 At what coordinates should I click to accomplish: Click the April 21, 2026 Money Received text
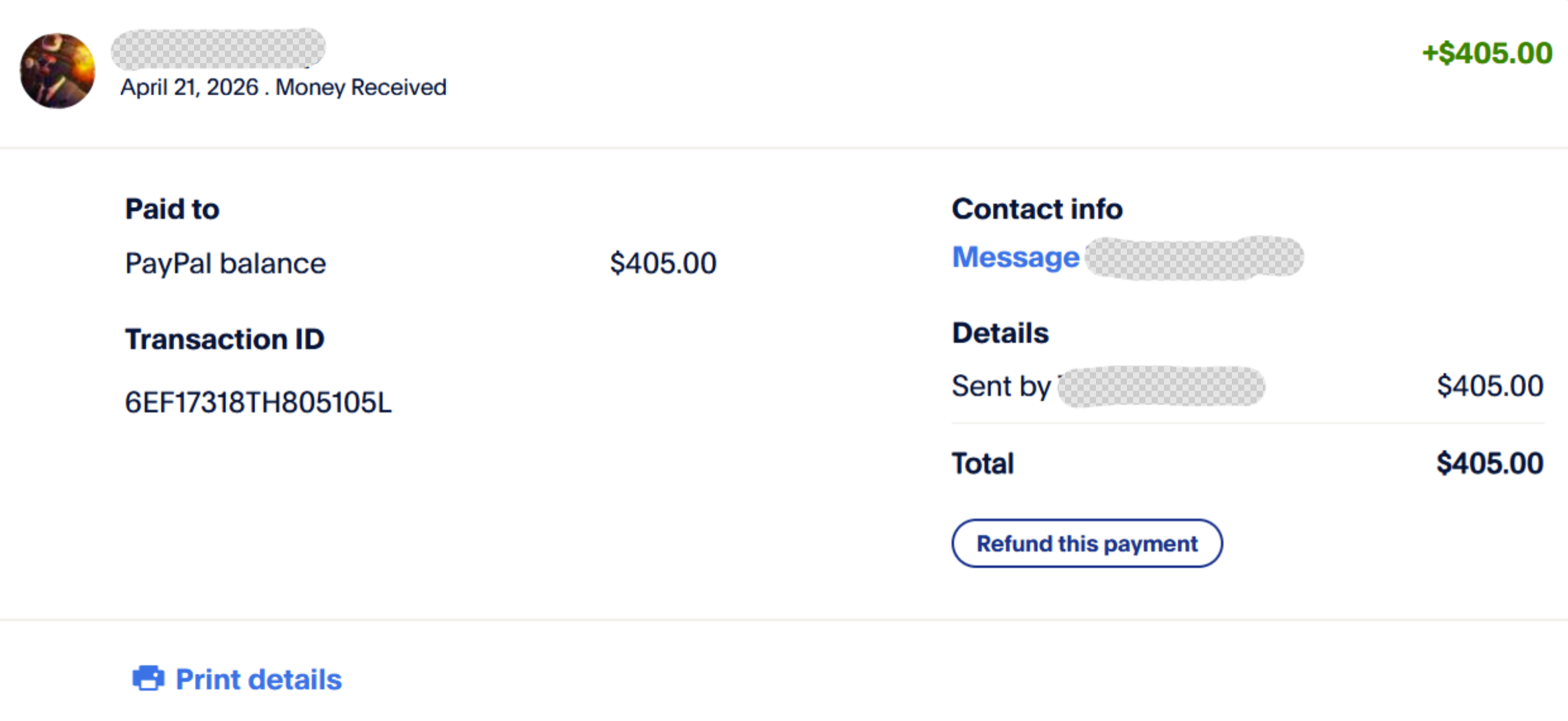click(283, 88)
